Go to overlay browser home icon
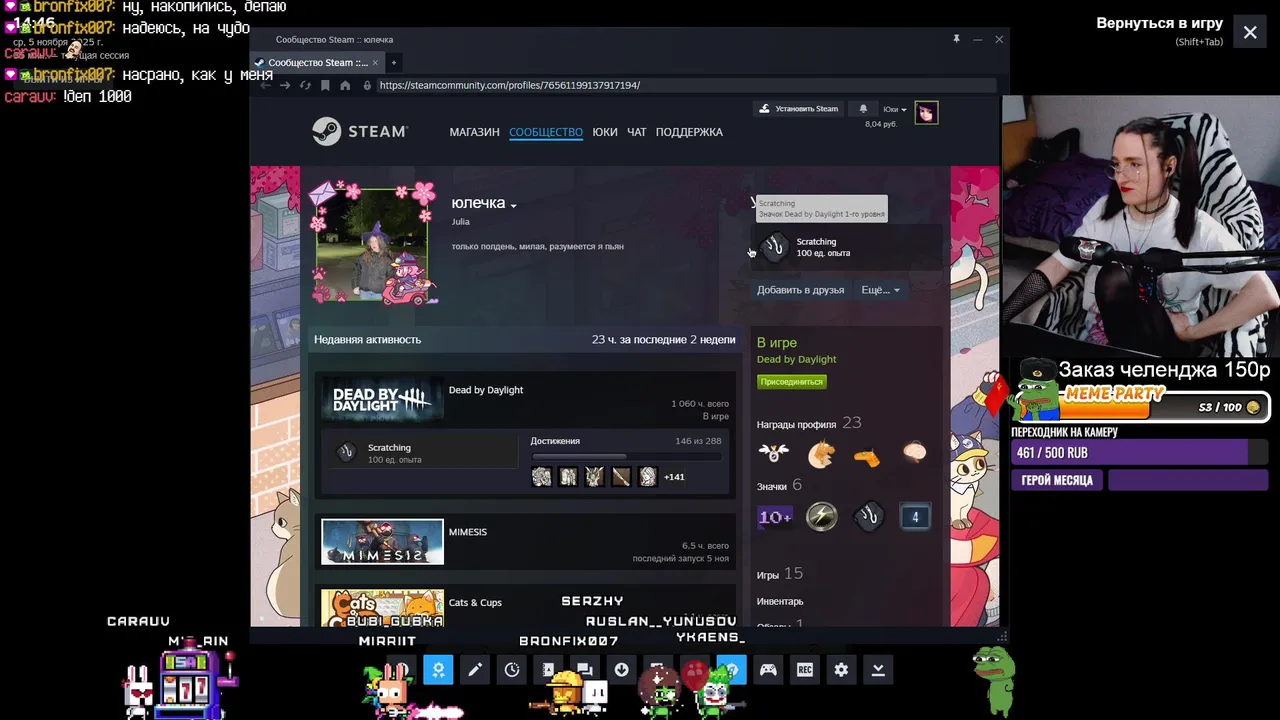1280x720 pixels. click(345, 86)
